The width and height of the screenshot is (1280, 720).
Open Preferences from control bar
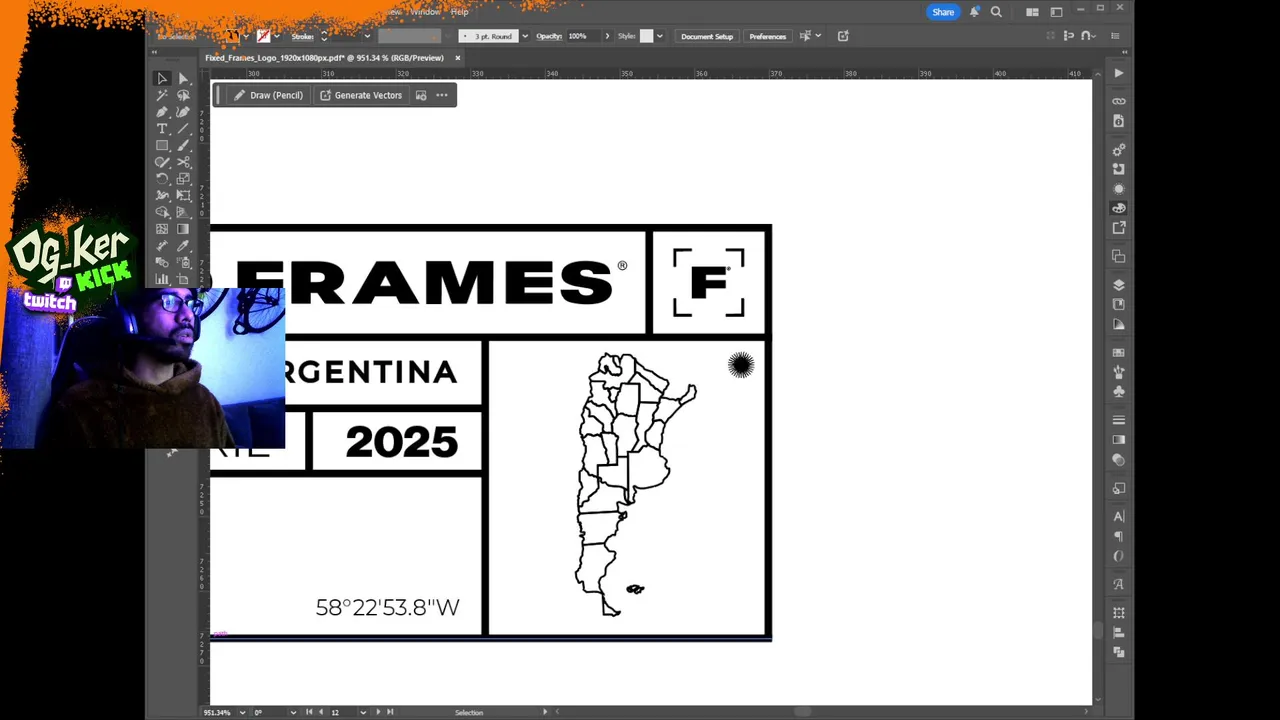coord(768,36)
